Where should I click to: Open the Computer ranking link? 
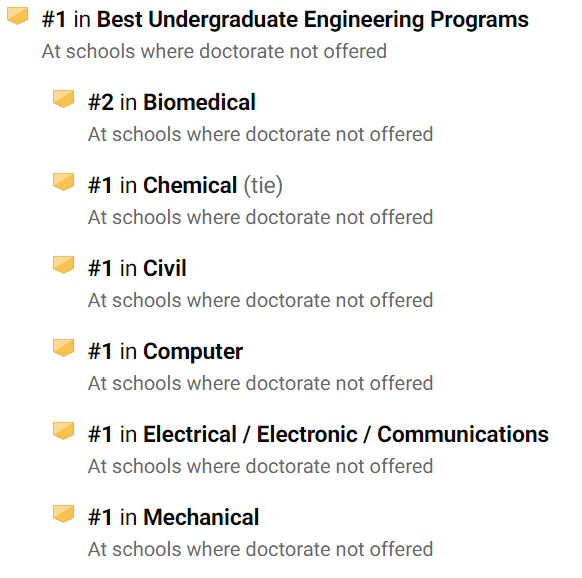tap(193, 352)
